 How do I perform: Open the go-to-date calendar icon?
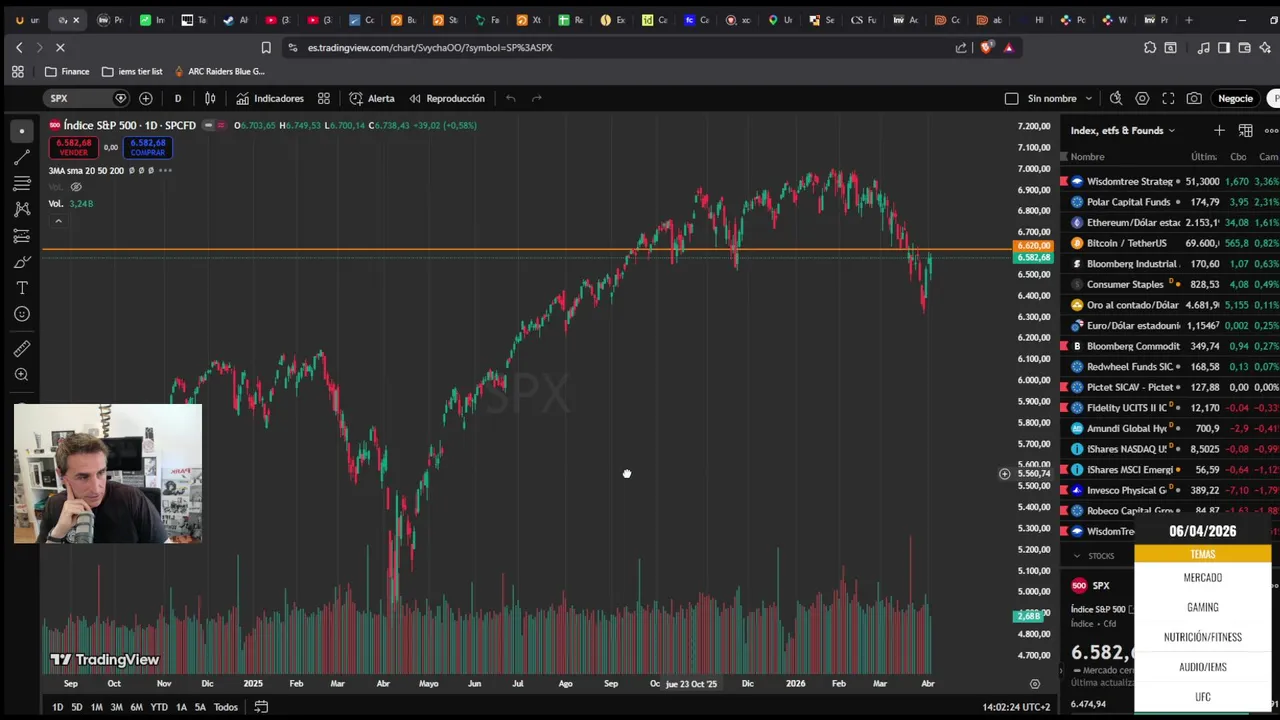click(261, 707)
